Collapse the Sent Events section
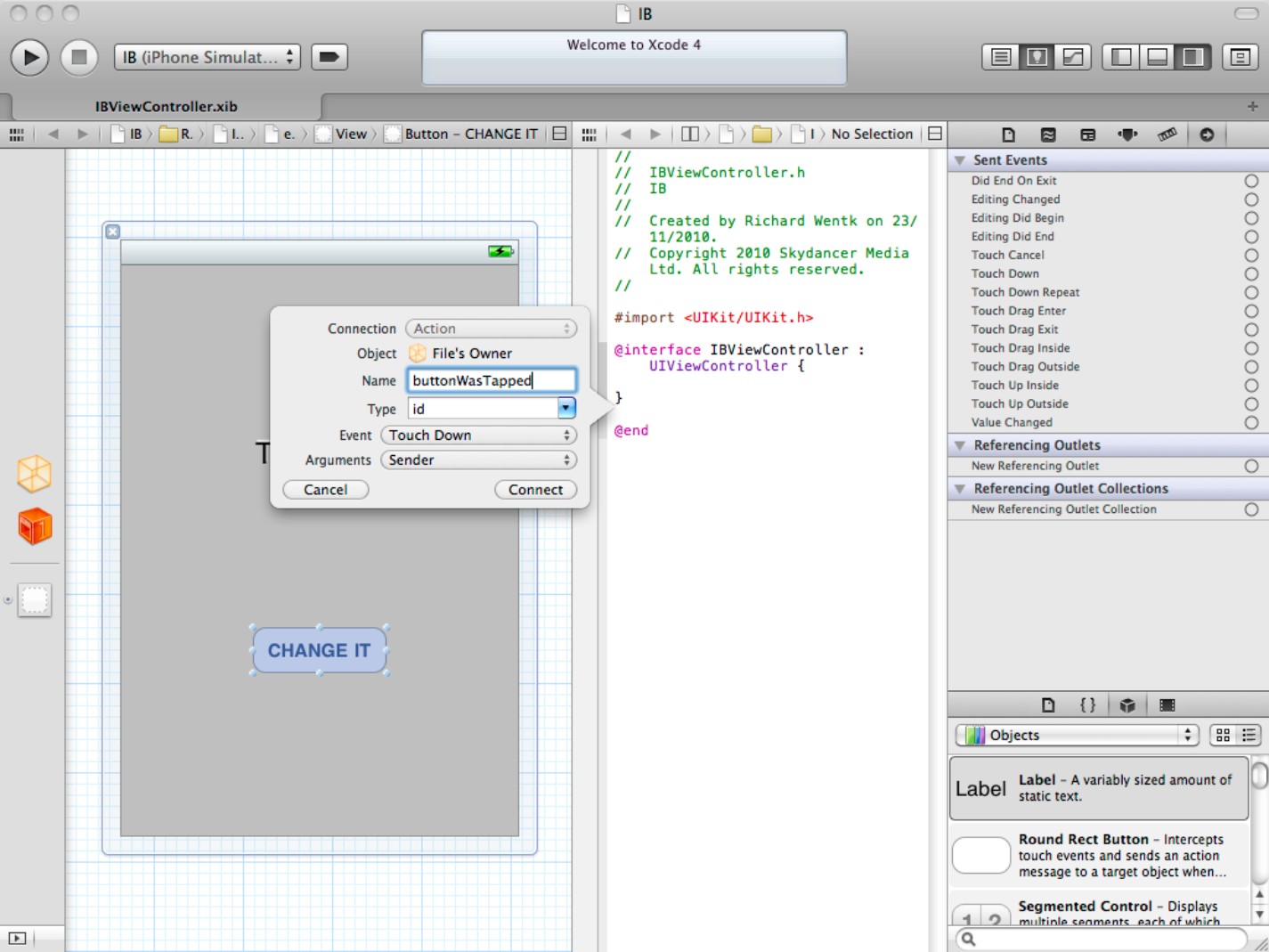Screen dimensions: 1269x952 point(960,160)
